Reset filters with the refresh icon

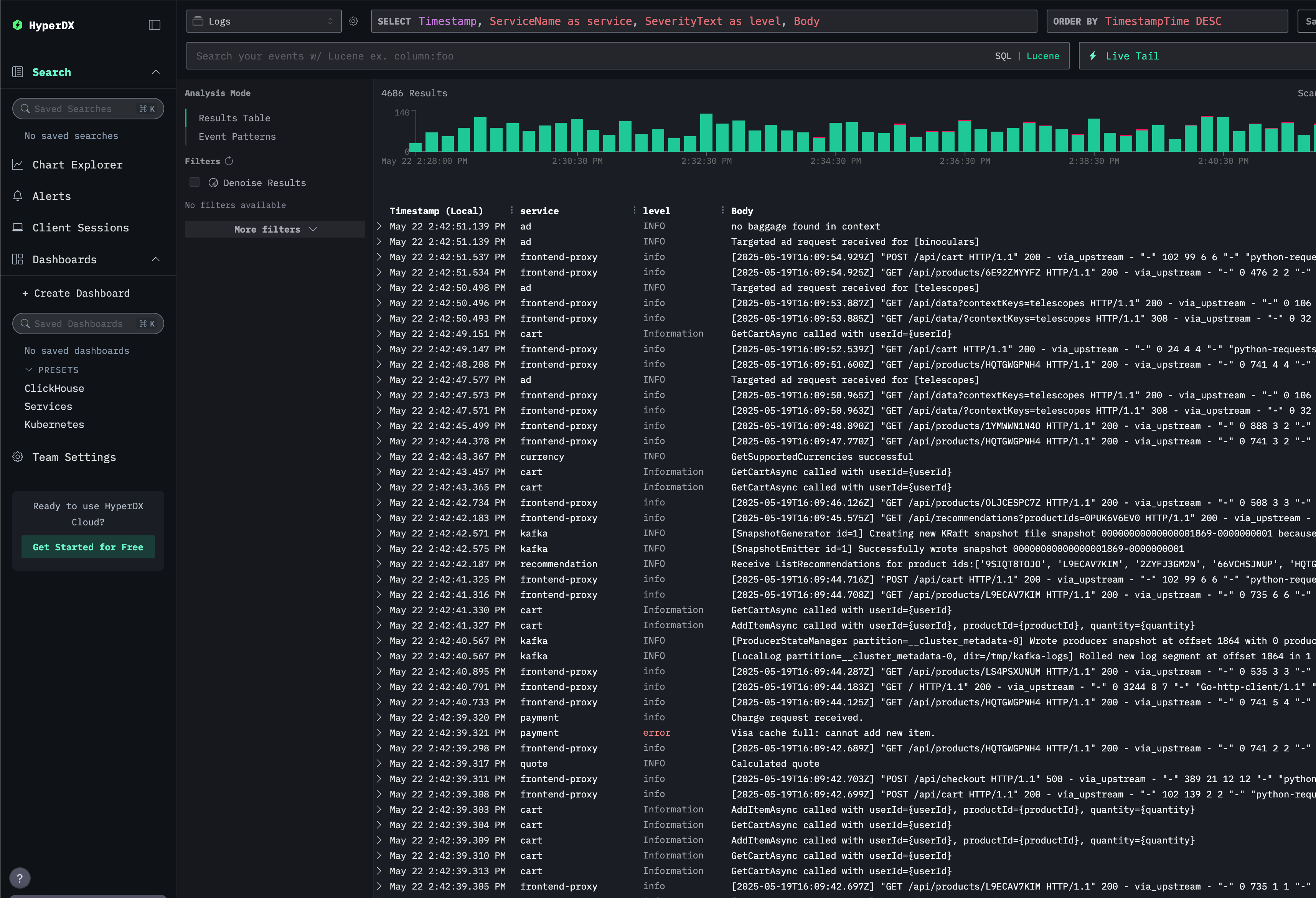(228, 161)
